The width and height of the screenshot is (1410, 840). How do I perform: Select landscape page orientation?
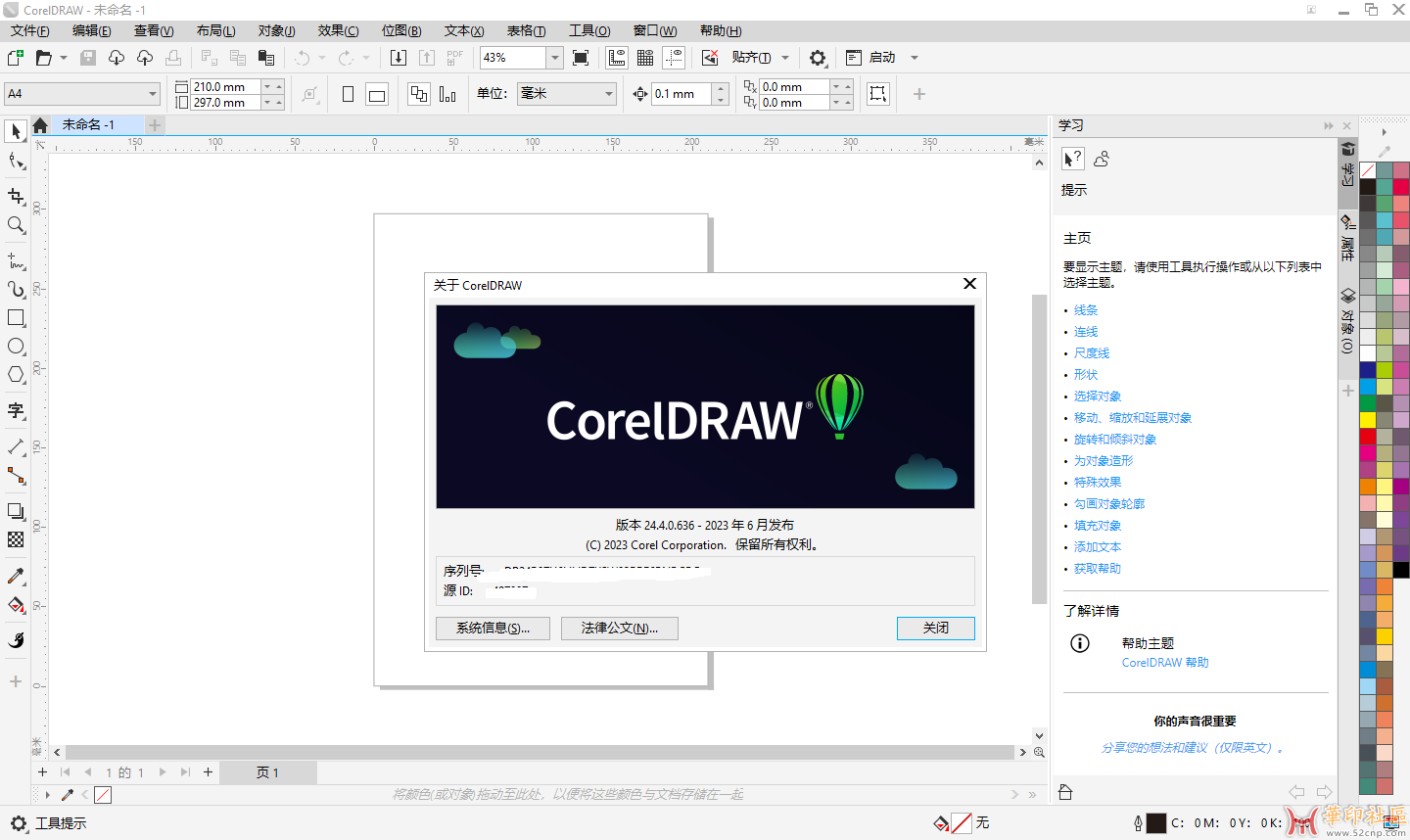pos(377,94)
